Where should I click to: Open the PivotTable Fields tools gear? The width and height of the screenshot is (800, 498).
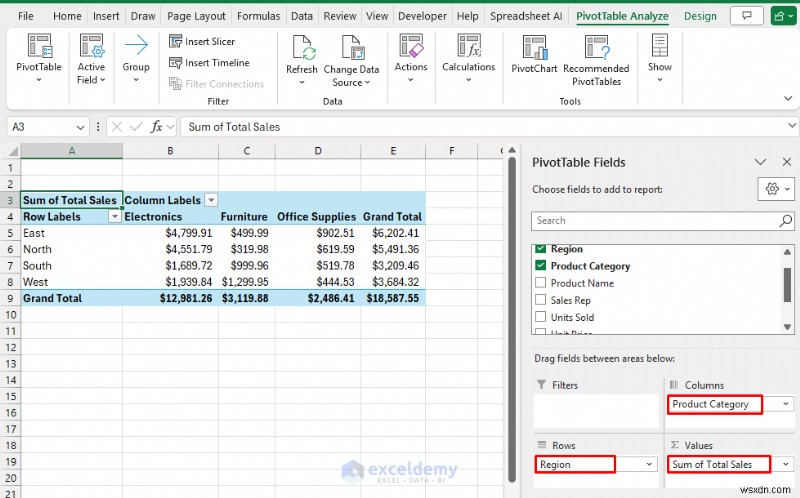776,189
